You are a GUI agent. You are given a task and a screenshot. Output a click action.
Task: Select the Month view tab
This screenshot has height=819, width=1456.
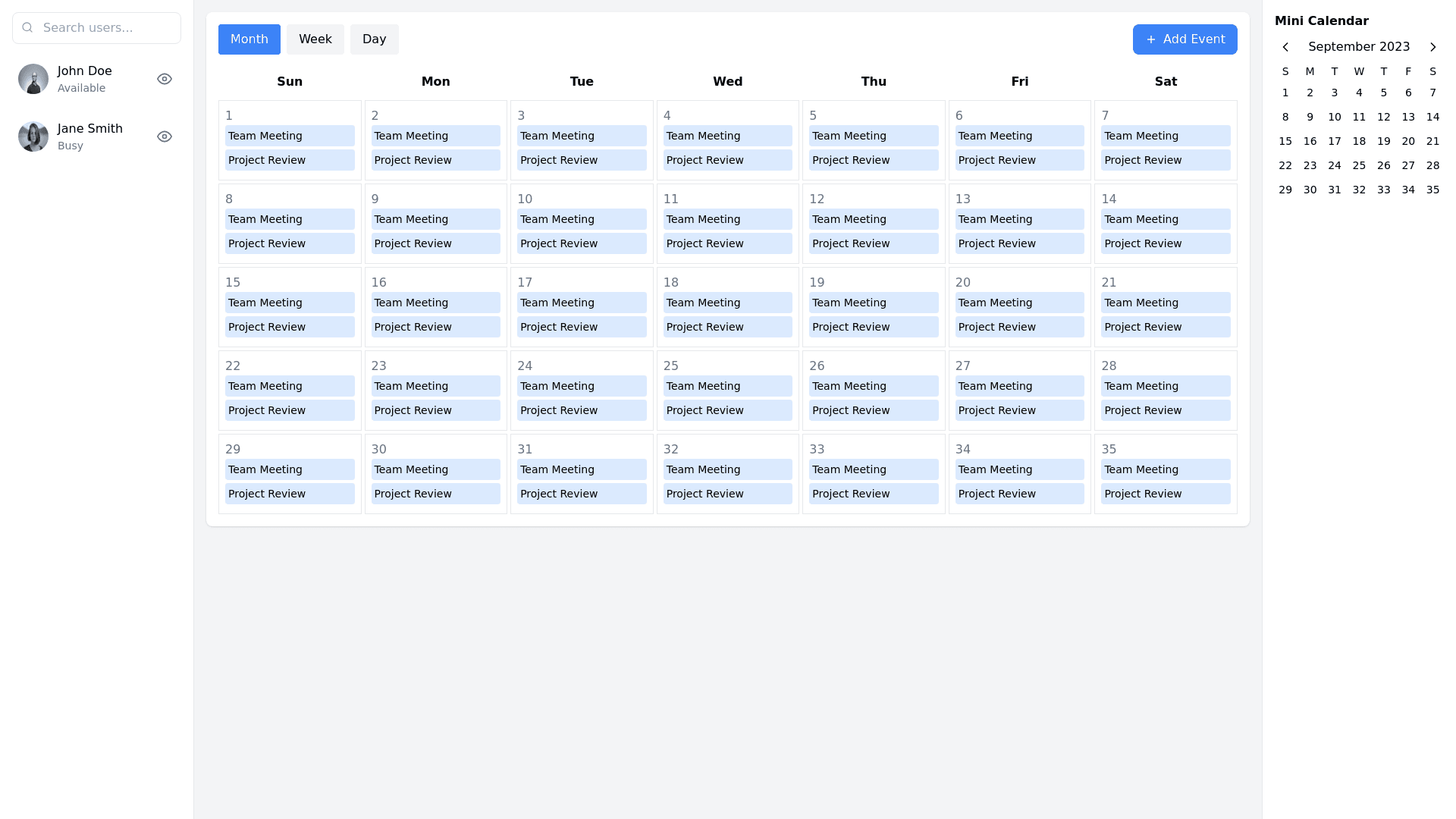249,39
